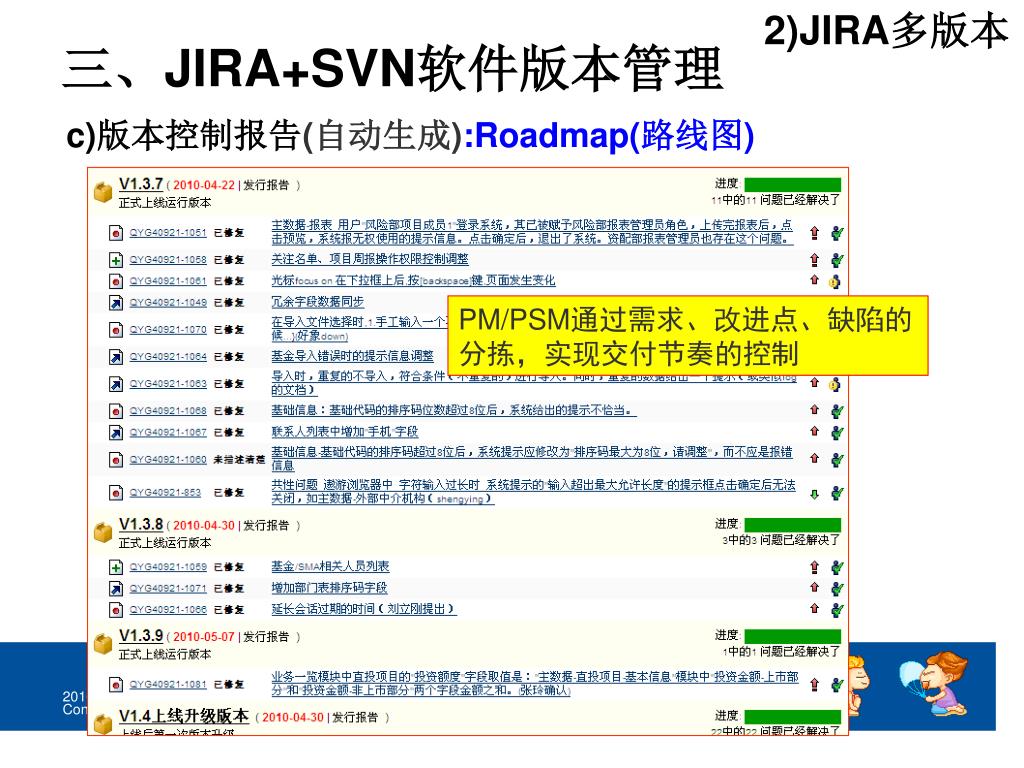Click the green down priority arrow on row QYG40921-853
Image resolution: width=1024 pixels, height=768 pixels.
pyautogui.click(x=814, y=494)
